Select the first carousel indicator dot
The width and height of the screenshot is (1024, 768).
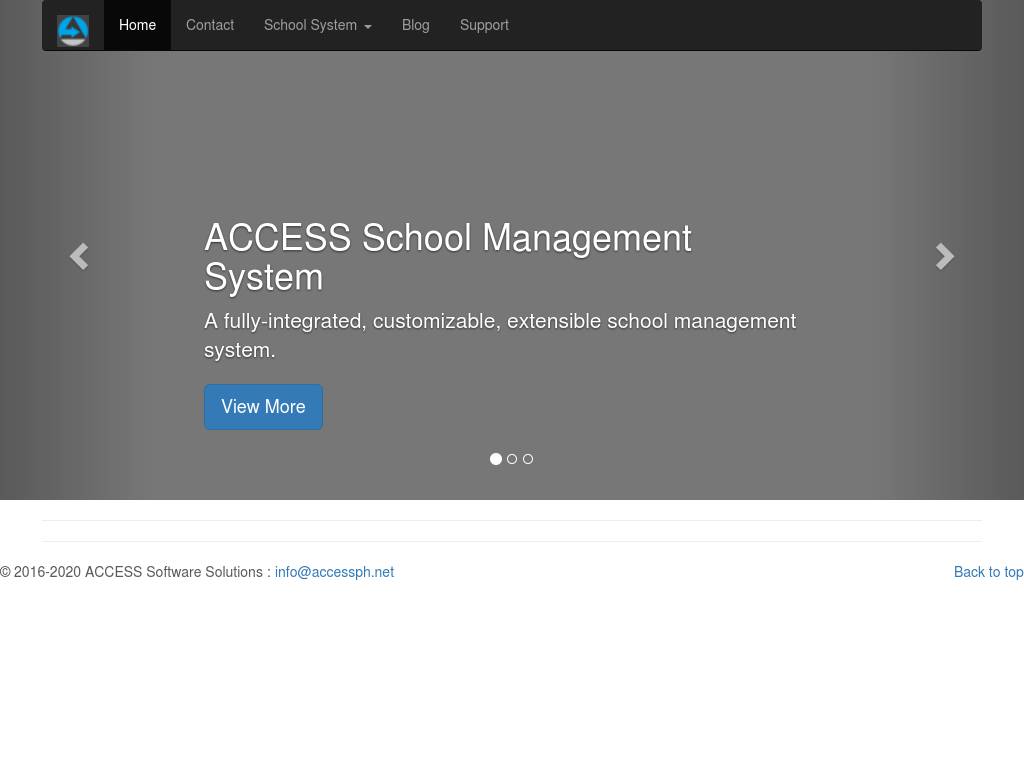pos(496,459)
